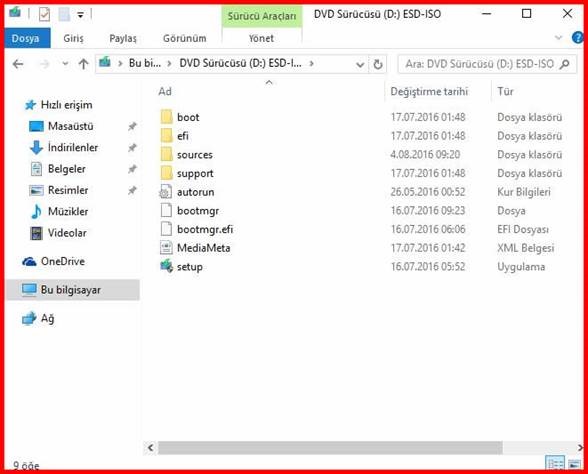
Task: Sort by the Değiştirme tarihi column header
Action: [x=429, y=92]
